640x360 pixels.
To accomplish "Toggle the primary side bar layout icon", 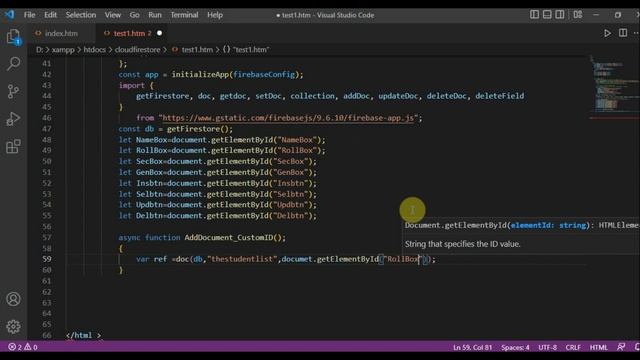I will click(x=534, y=15).
